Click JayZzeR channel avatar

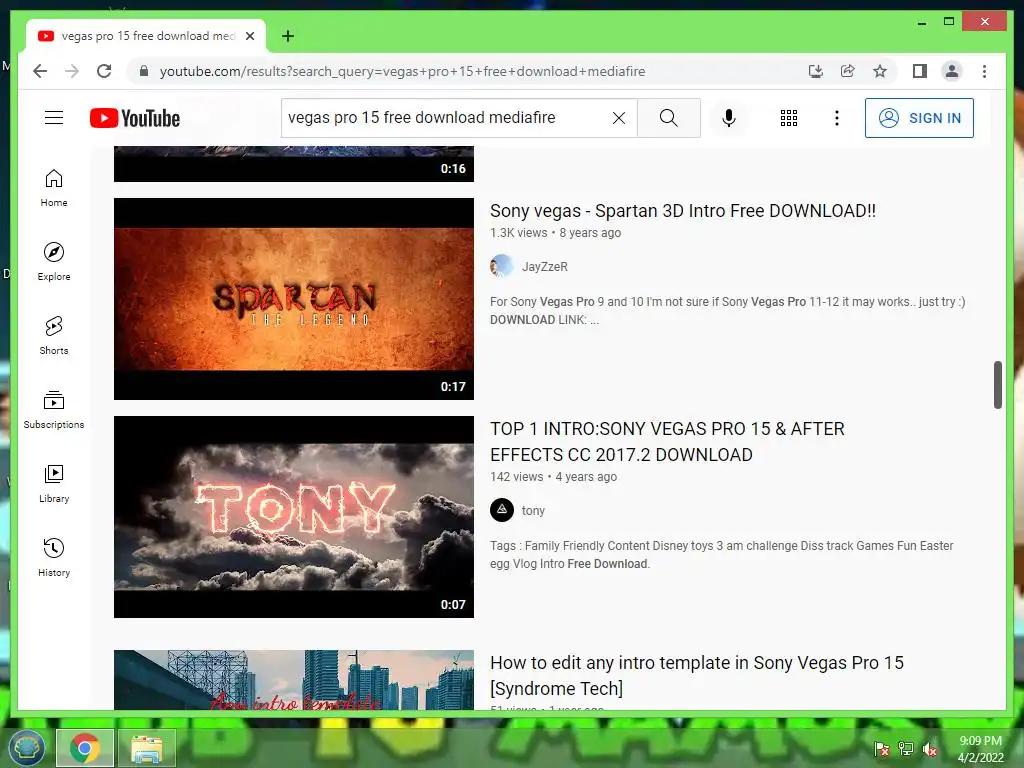point(502,266)
